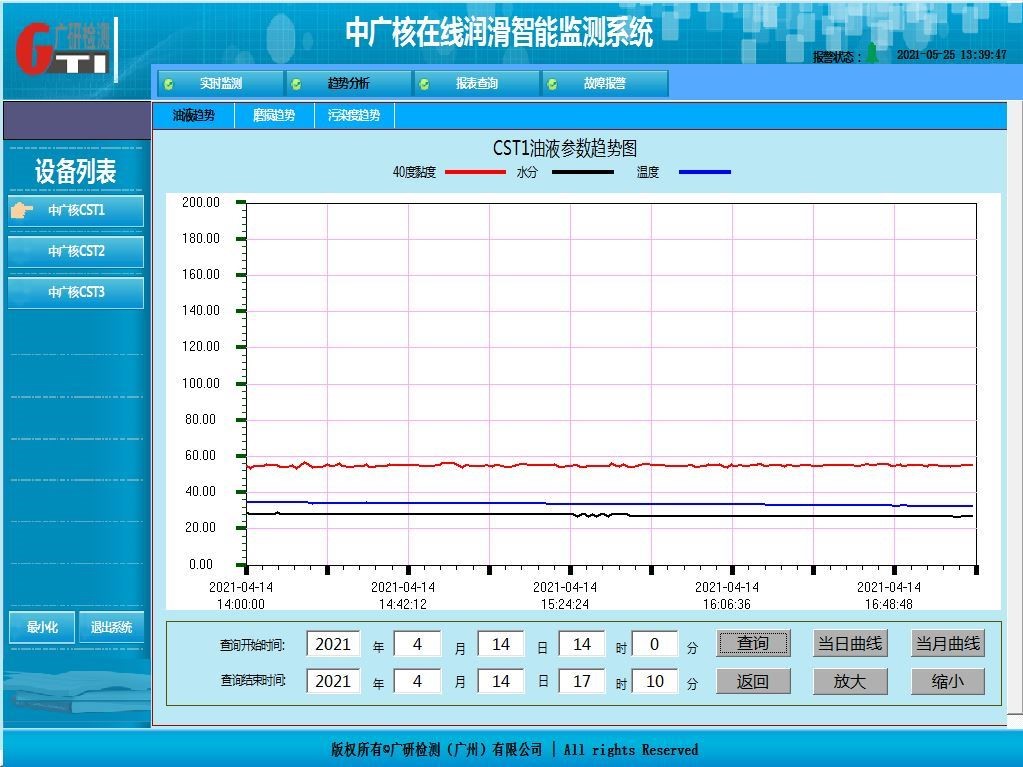Switch to the 油液趋势 tab

tap(194, 115)
